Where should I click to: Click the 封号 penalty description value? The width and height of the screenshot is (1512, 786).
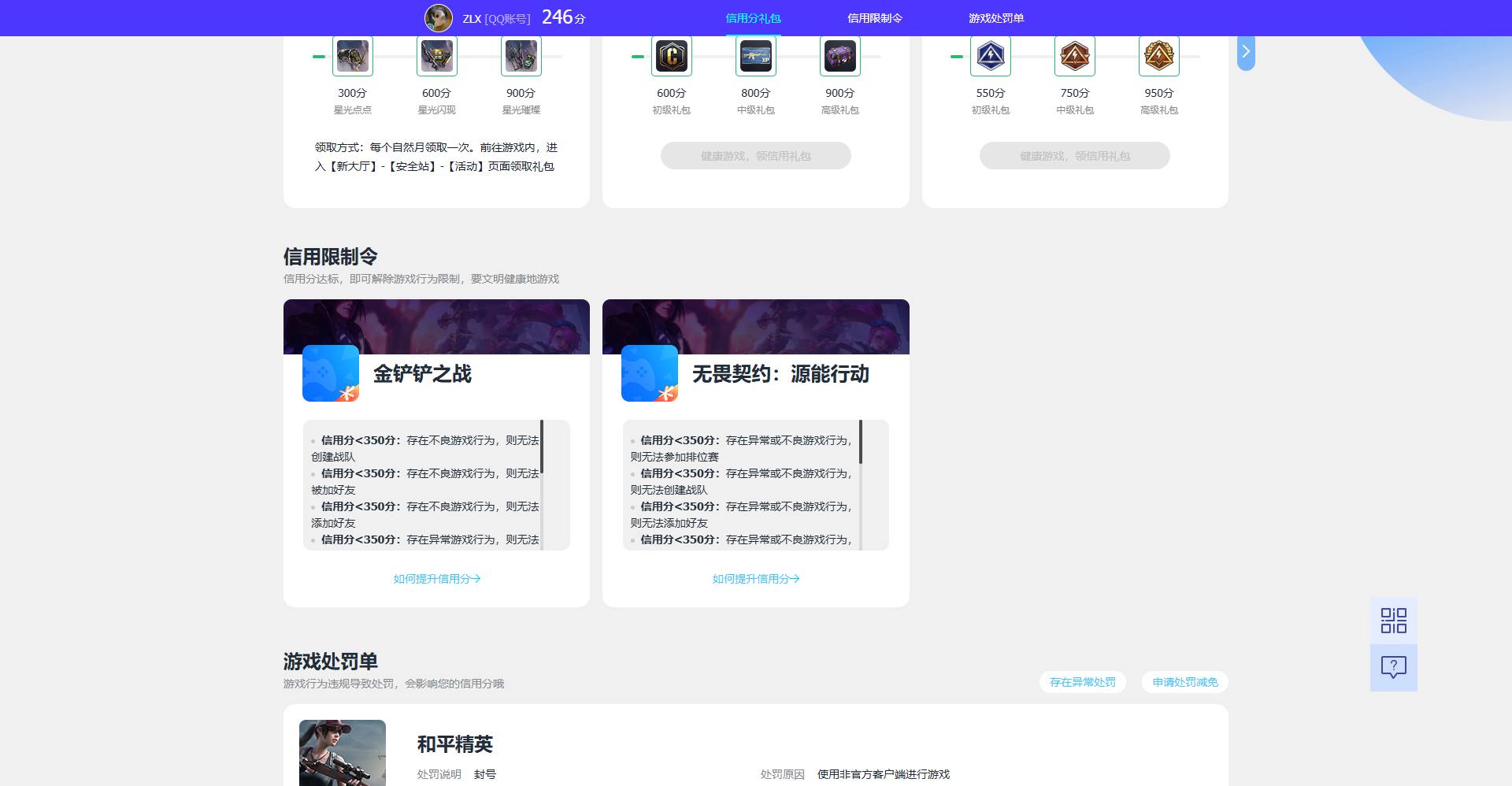point(485,774)
